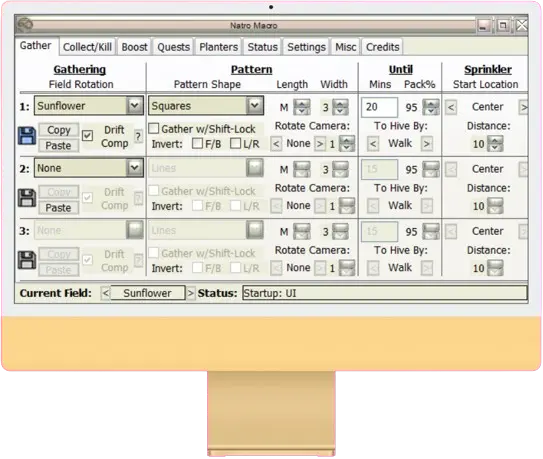Click the floppy disk icon in row 3
Viewport: 543px width, 459px height.
[27, 260]
